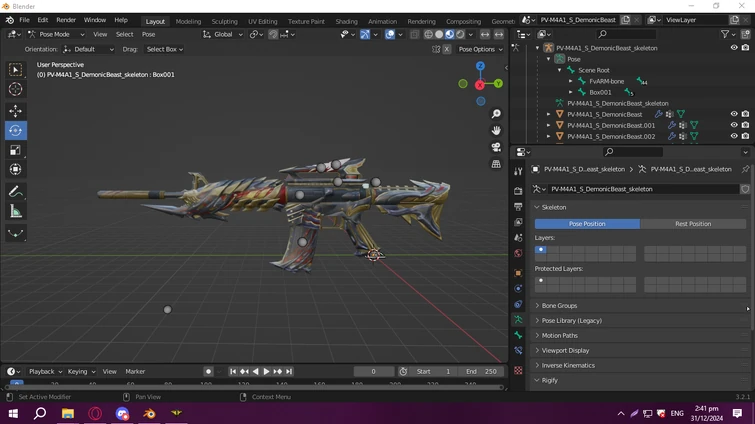
Task: Open the Render menu
Action: point(66,20)
